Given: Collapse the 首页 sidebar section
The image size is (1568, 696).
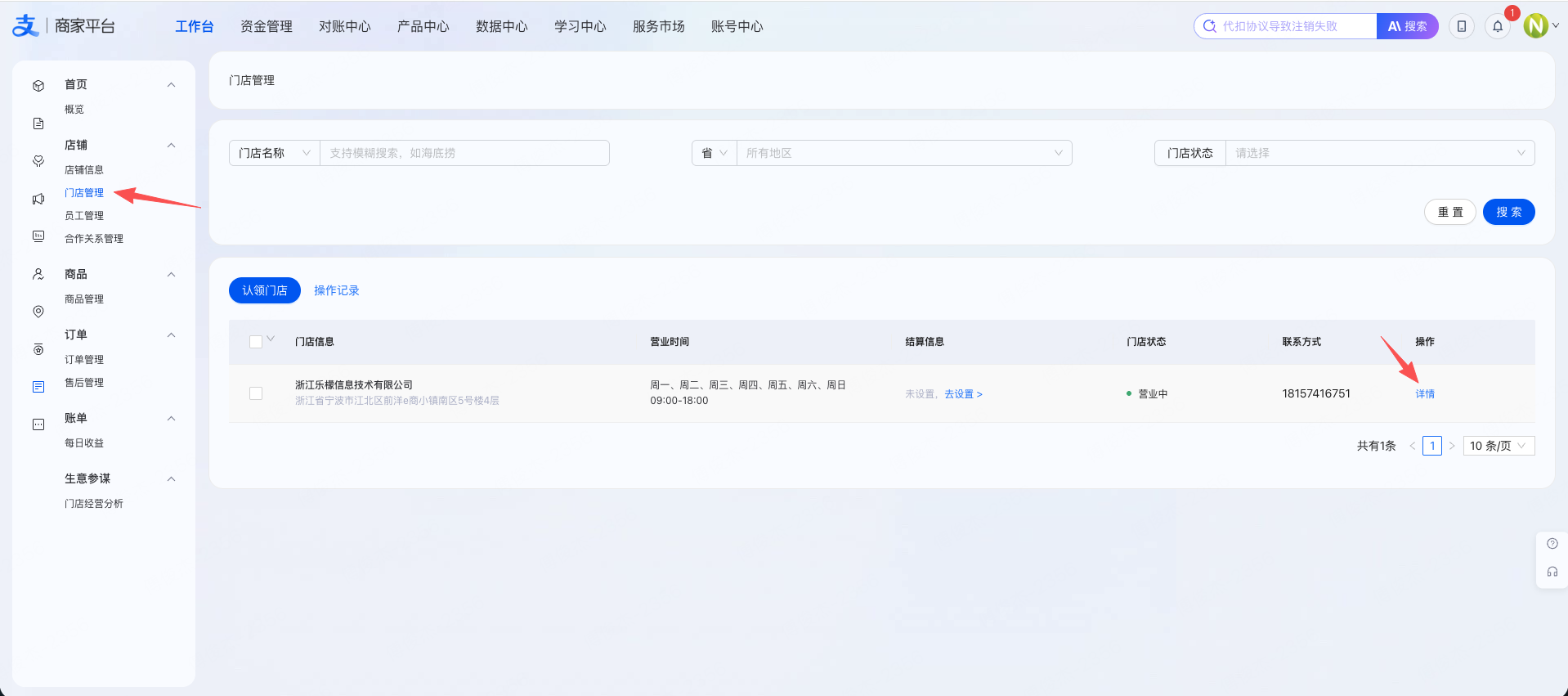Looking at the screenshot, I should [171, 85].
